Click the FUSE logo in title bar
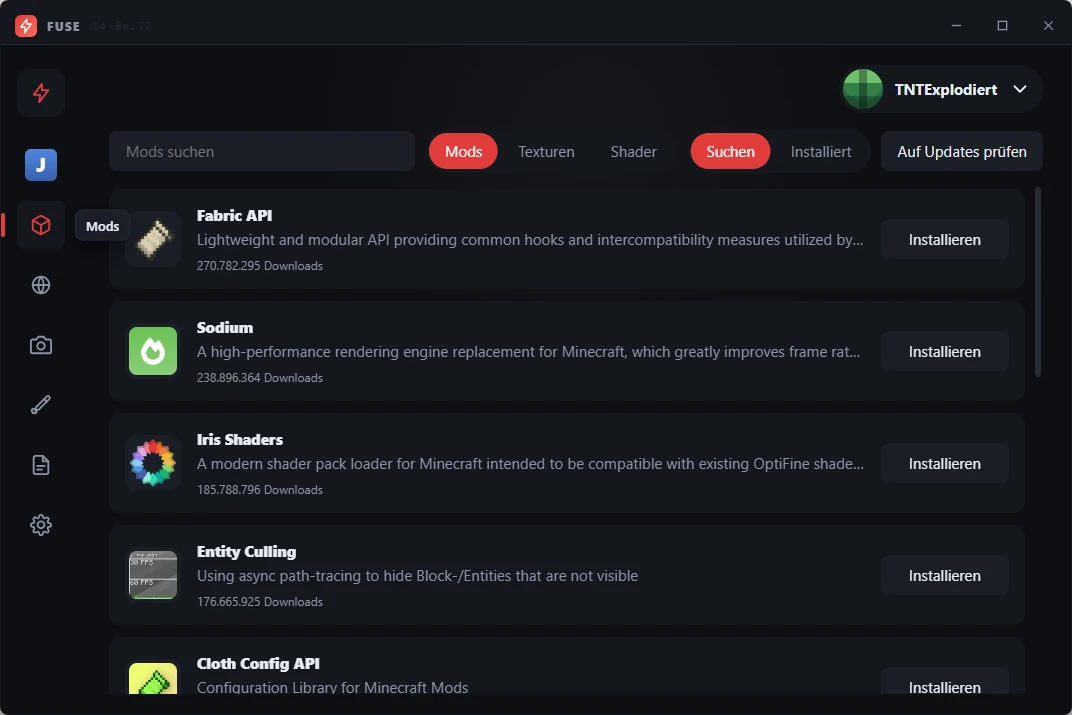Screen dimensions: 1072x715 (x=26, y=26)
